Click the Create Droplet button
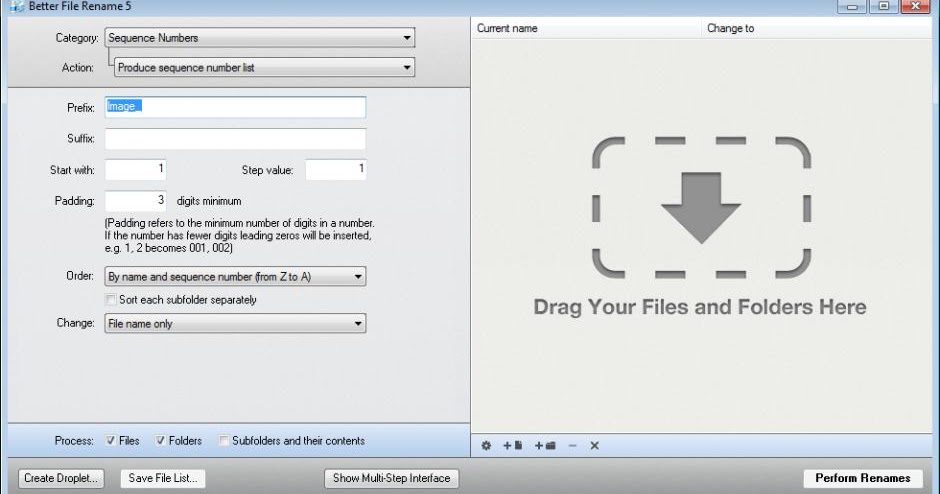 [x=61, y=478]
